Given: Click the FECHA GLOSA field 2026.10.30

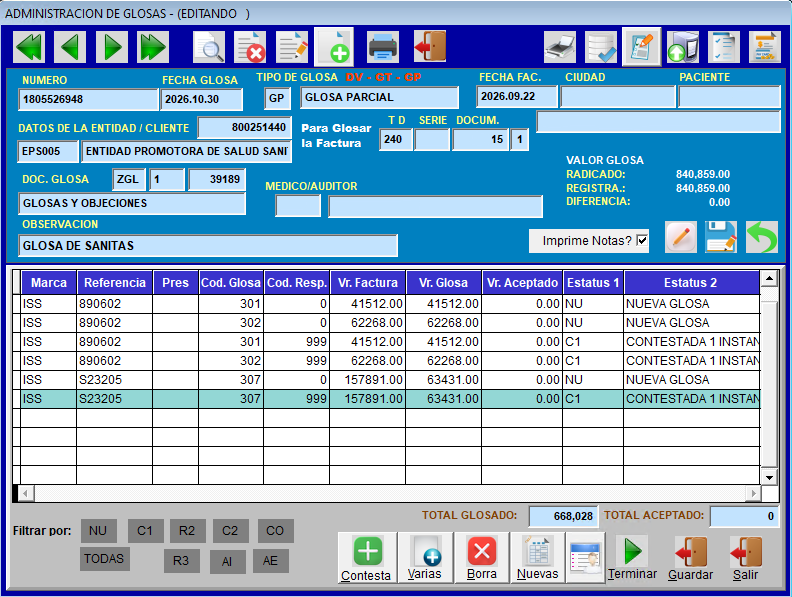Looking at the screenshot, I should point(202,100).
